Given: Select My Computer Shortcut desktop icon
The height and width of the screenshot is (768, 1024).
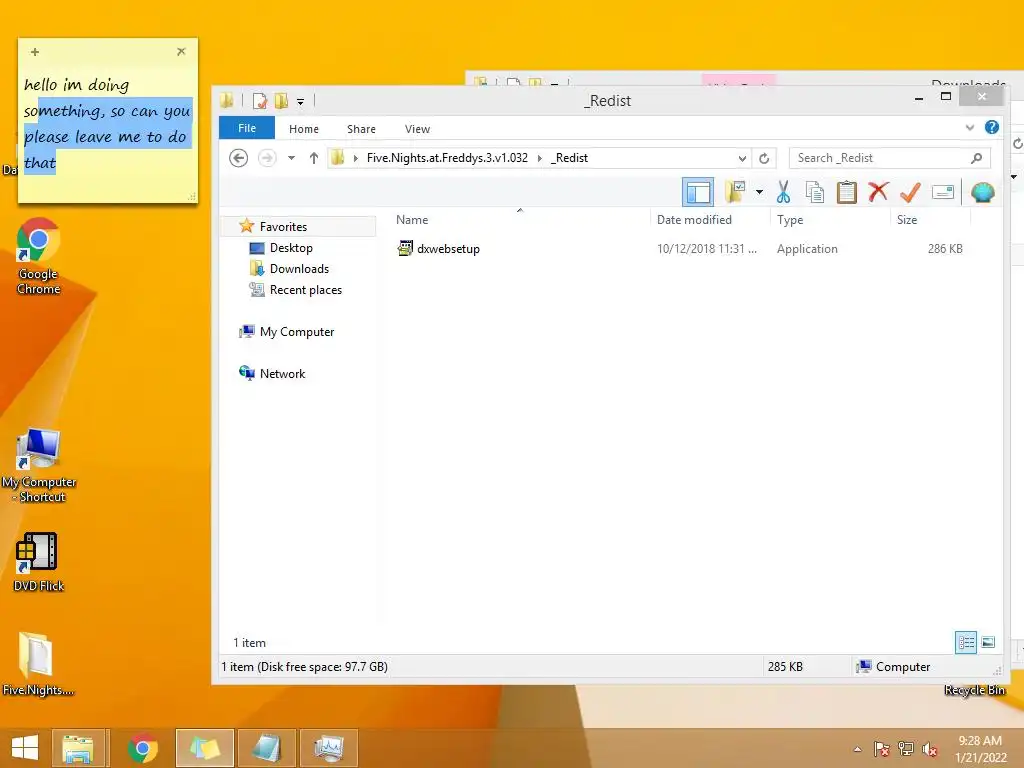Looking at the screenshot, I should (39, 466).
